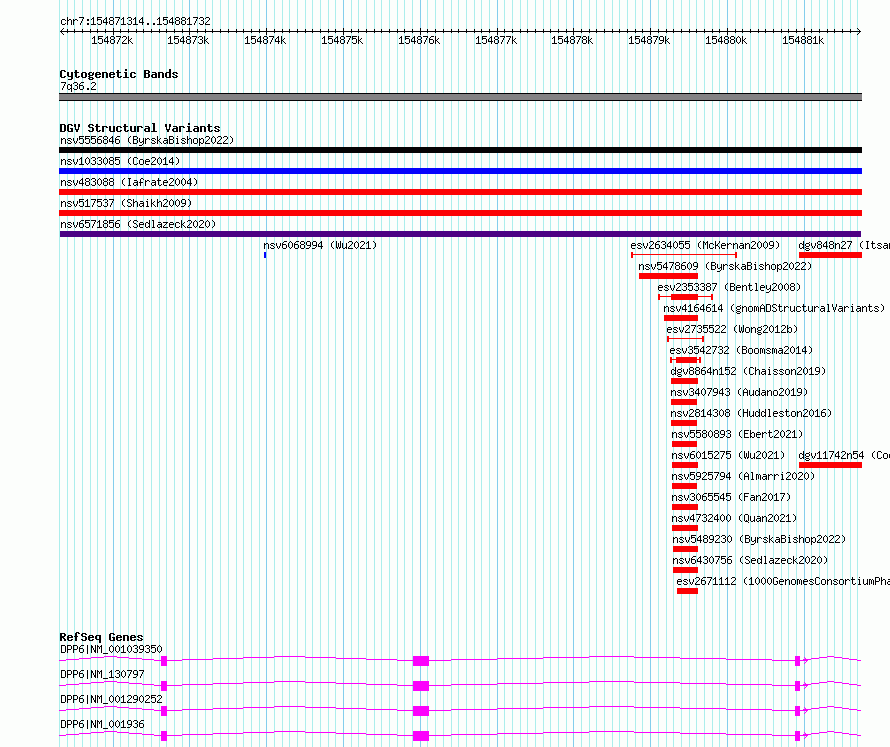Viewport: 890px width, 747px height.
Task: Click nsv5580893 (Ebert2021) variant label
Action: coord(737,434)
